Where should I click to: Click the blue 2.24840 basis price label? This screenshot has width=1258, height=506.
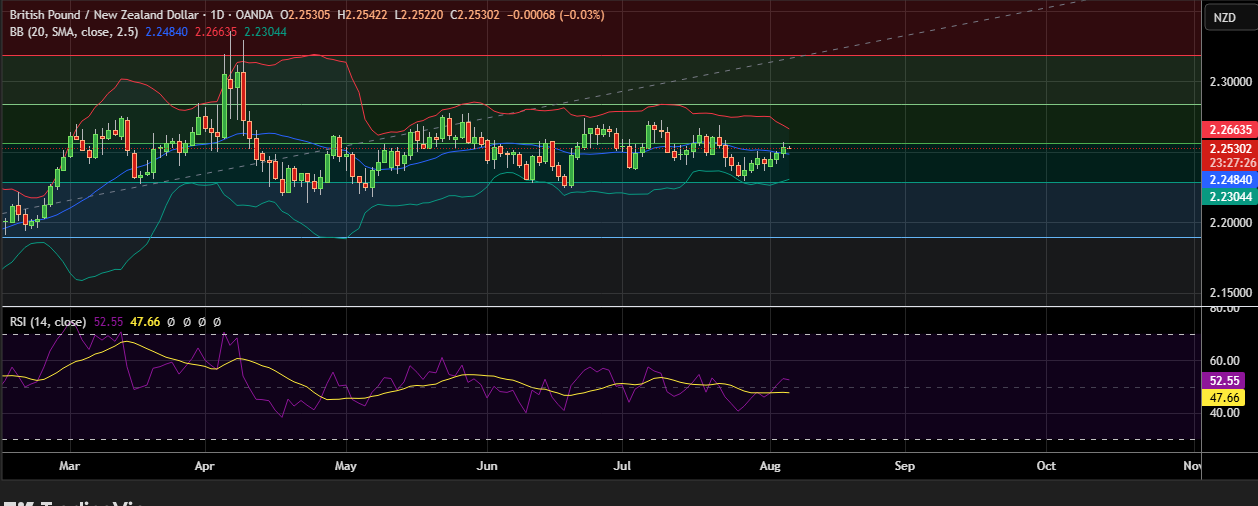click(1226, 180)
